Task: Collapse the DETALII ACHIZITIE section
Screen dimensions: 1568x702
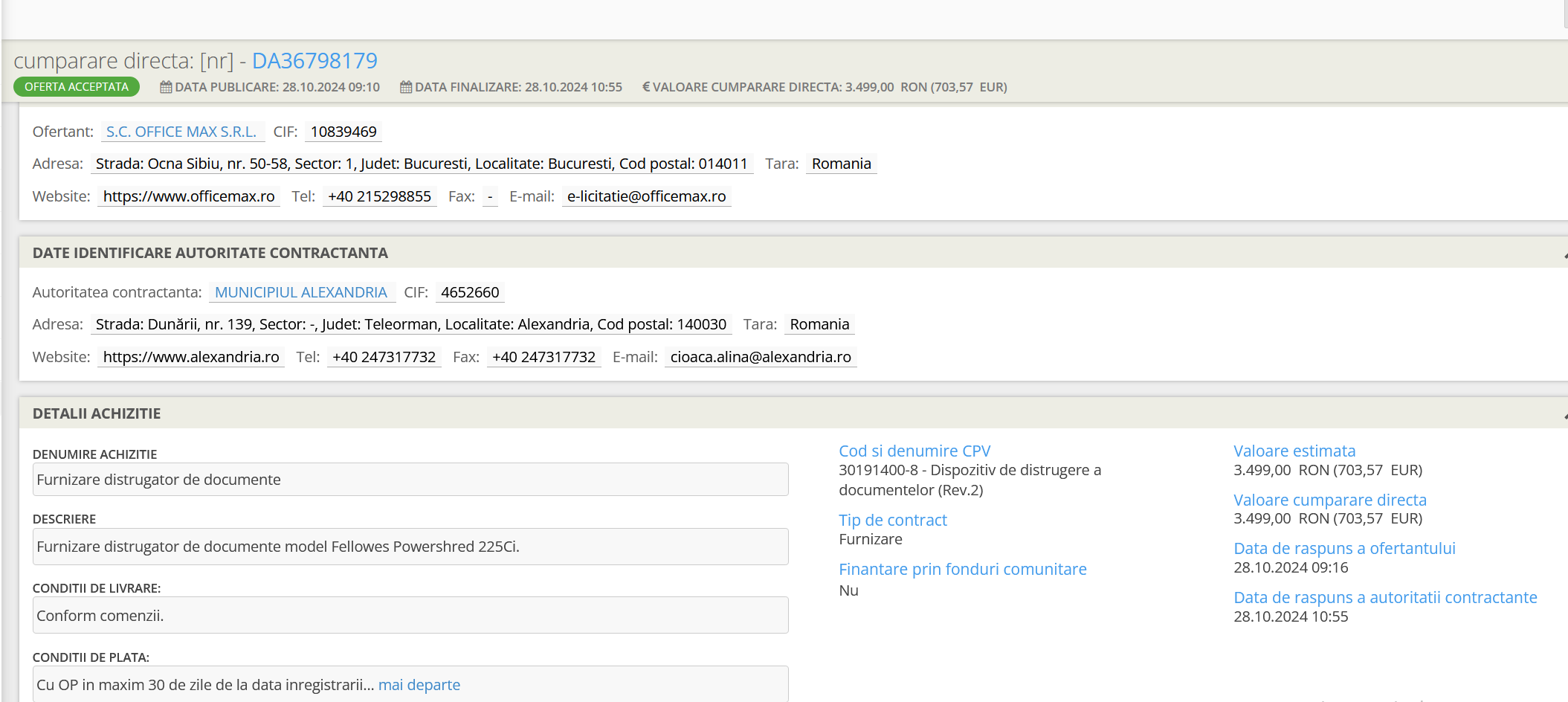Action: click(x=1564, y=414)
